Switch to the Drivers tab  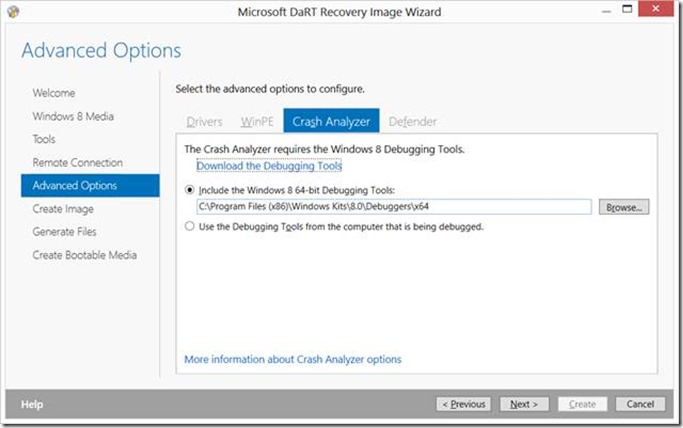coord(204,121)
